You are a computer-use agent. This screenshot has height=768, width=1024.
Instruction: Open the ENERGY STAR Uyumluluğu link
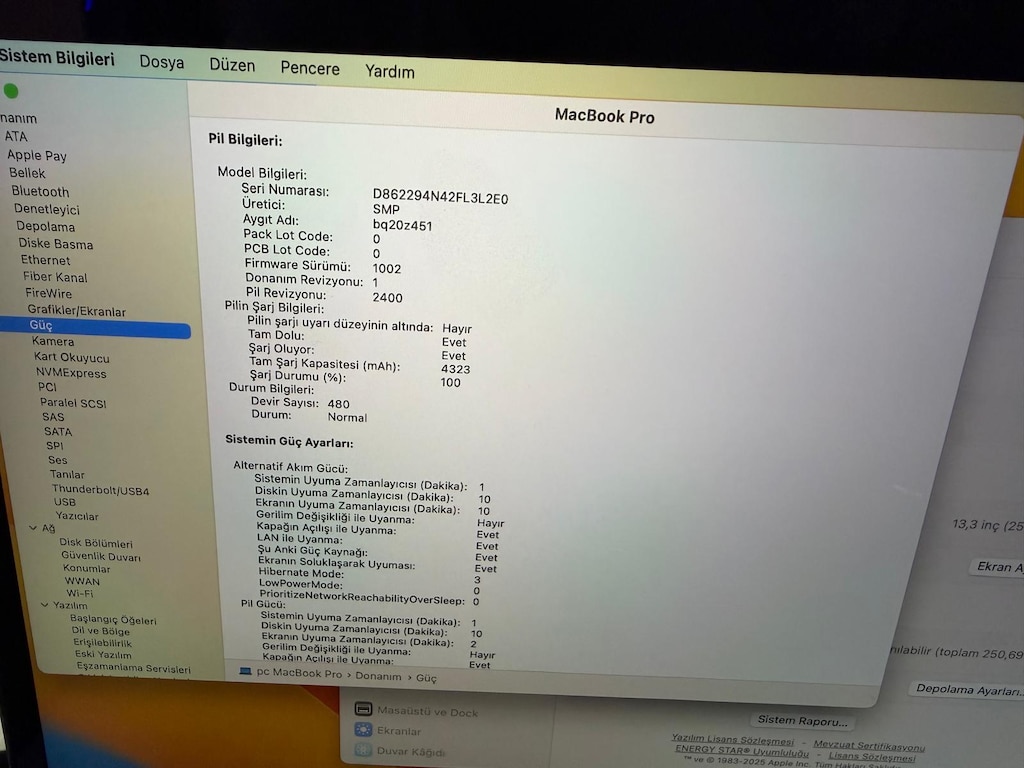(742, 751)
